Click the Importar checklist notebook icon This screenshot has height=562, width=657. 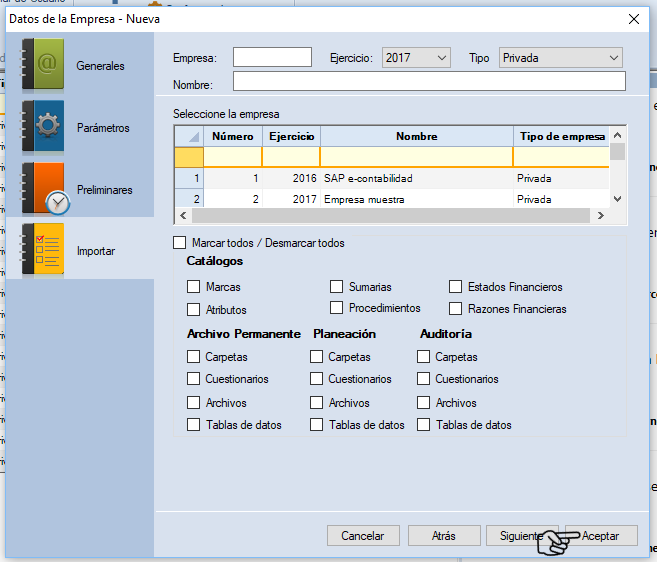coord(42,251)
